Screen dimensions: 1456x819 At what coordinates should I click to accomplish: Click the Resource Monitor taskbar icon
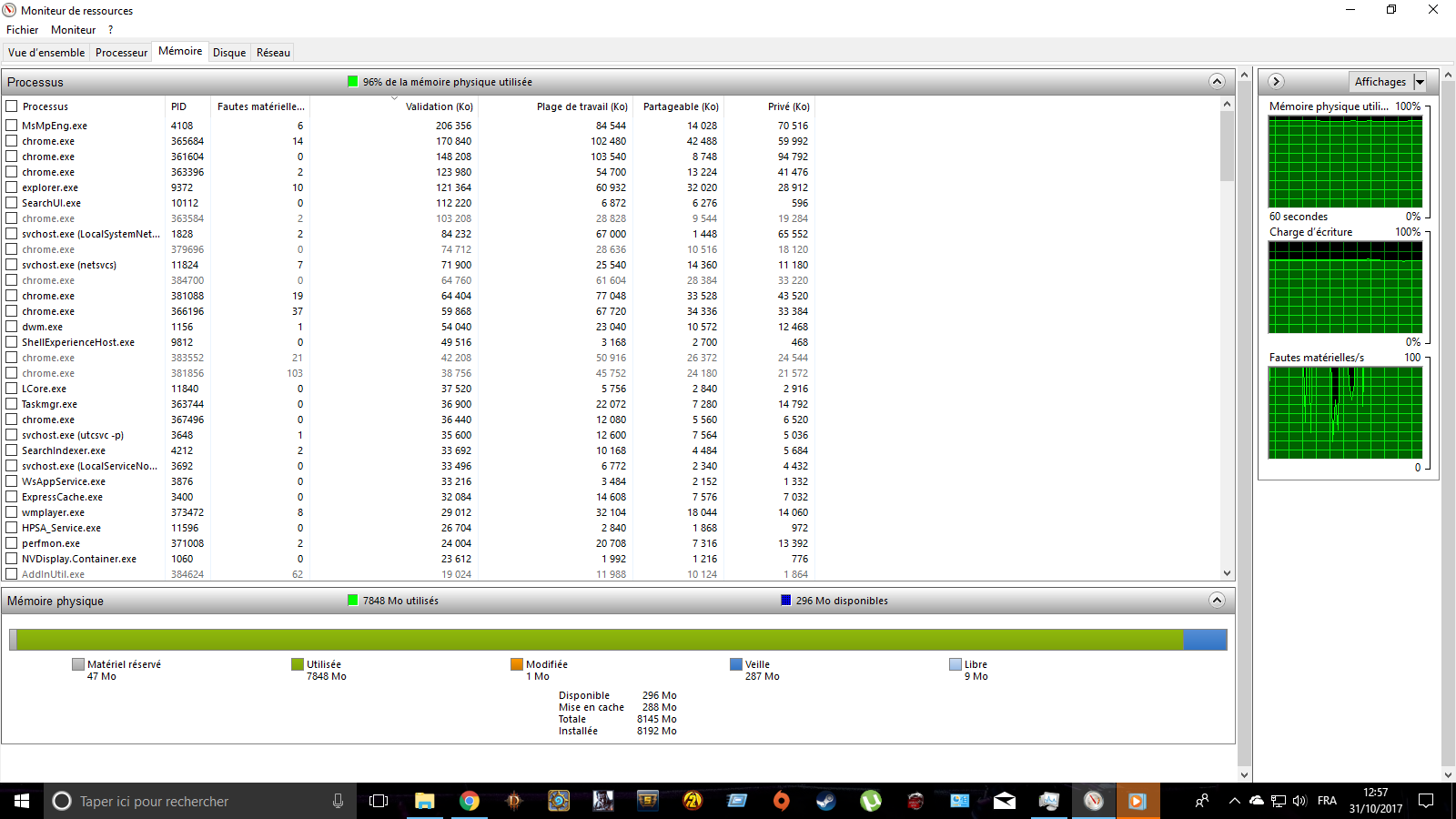tap(1094, 801)
